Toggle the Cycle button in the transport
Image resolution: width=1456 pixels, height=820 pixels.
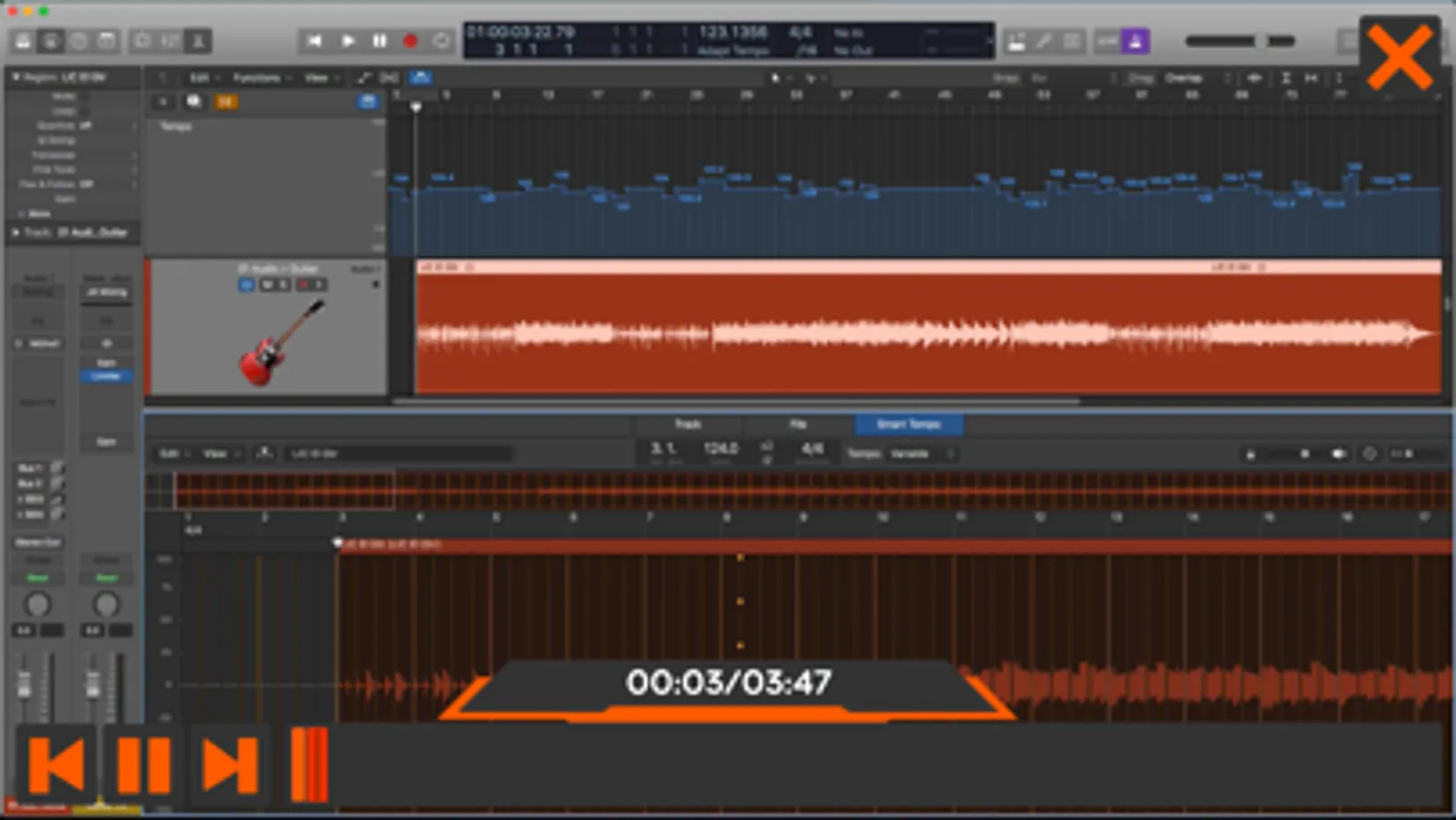coord(443,41)
